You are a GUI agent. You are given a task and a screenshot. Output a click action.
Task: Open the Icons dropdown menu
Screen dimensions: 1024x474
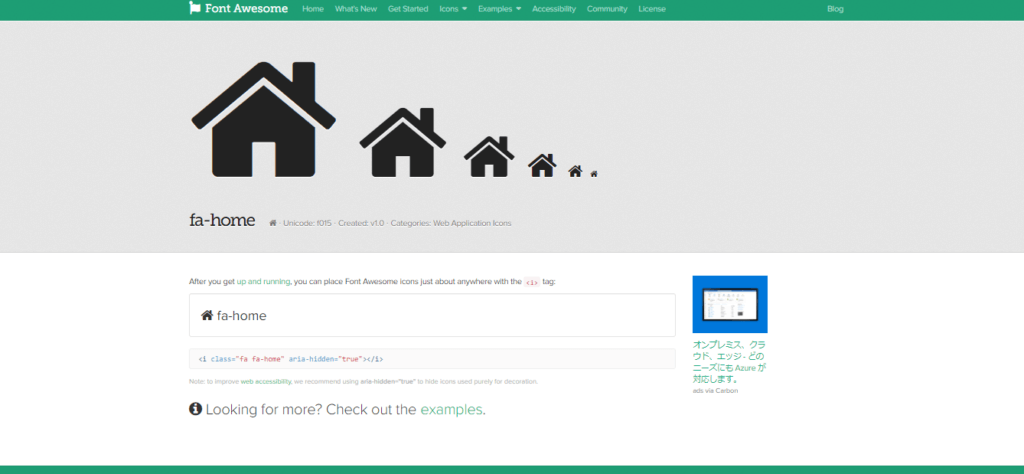[x=453, y=9]
